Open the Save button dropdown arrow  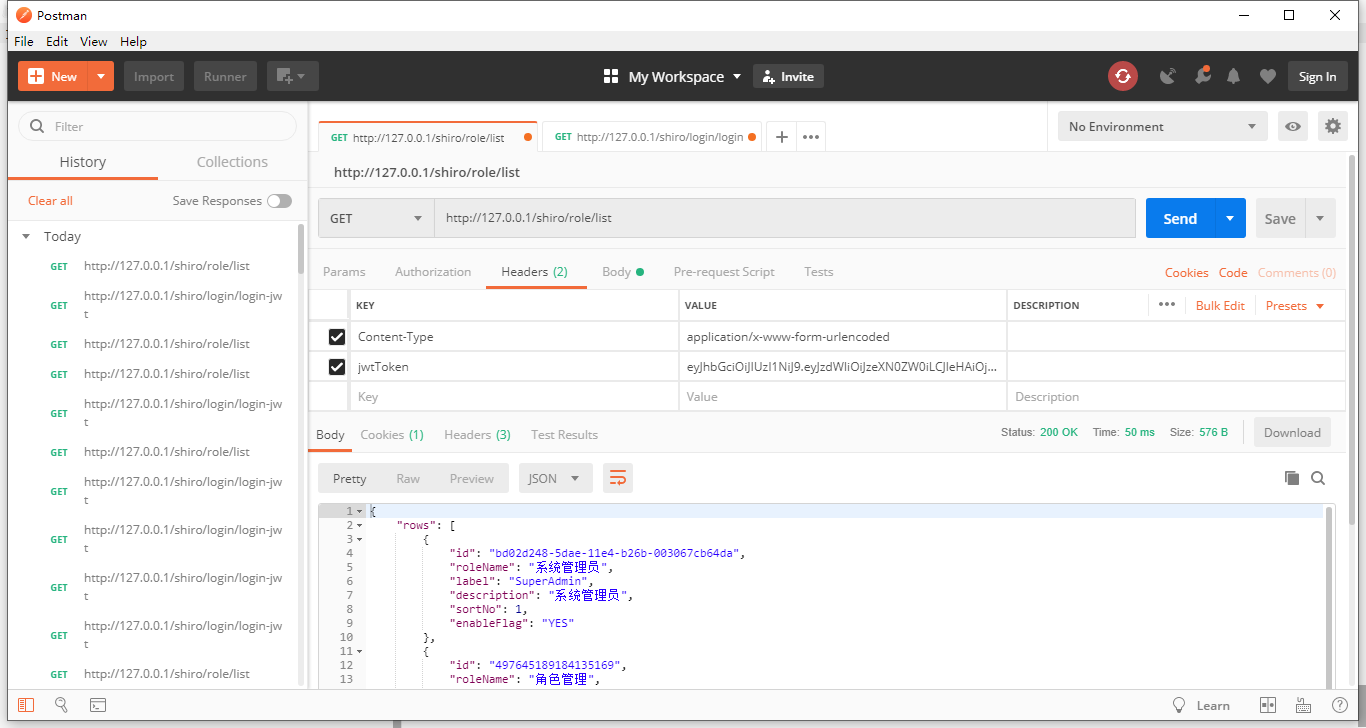click(1319, 218)
